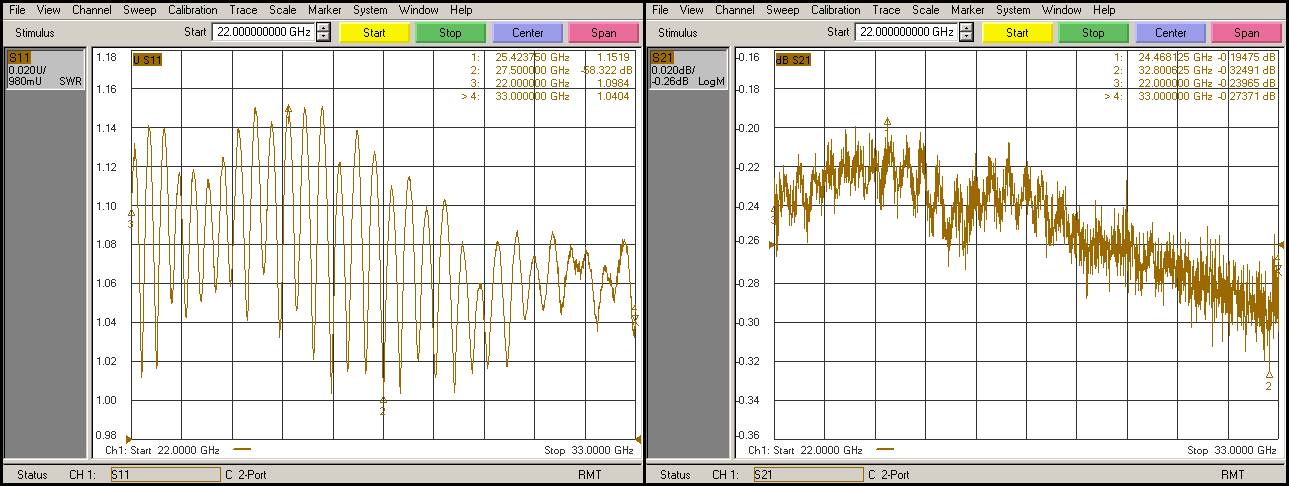This screenshot has width=1289, height=486.
Task: Click the S21 field in the status bar
Action: coord(807,474)
